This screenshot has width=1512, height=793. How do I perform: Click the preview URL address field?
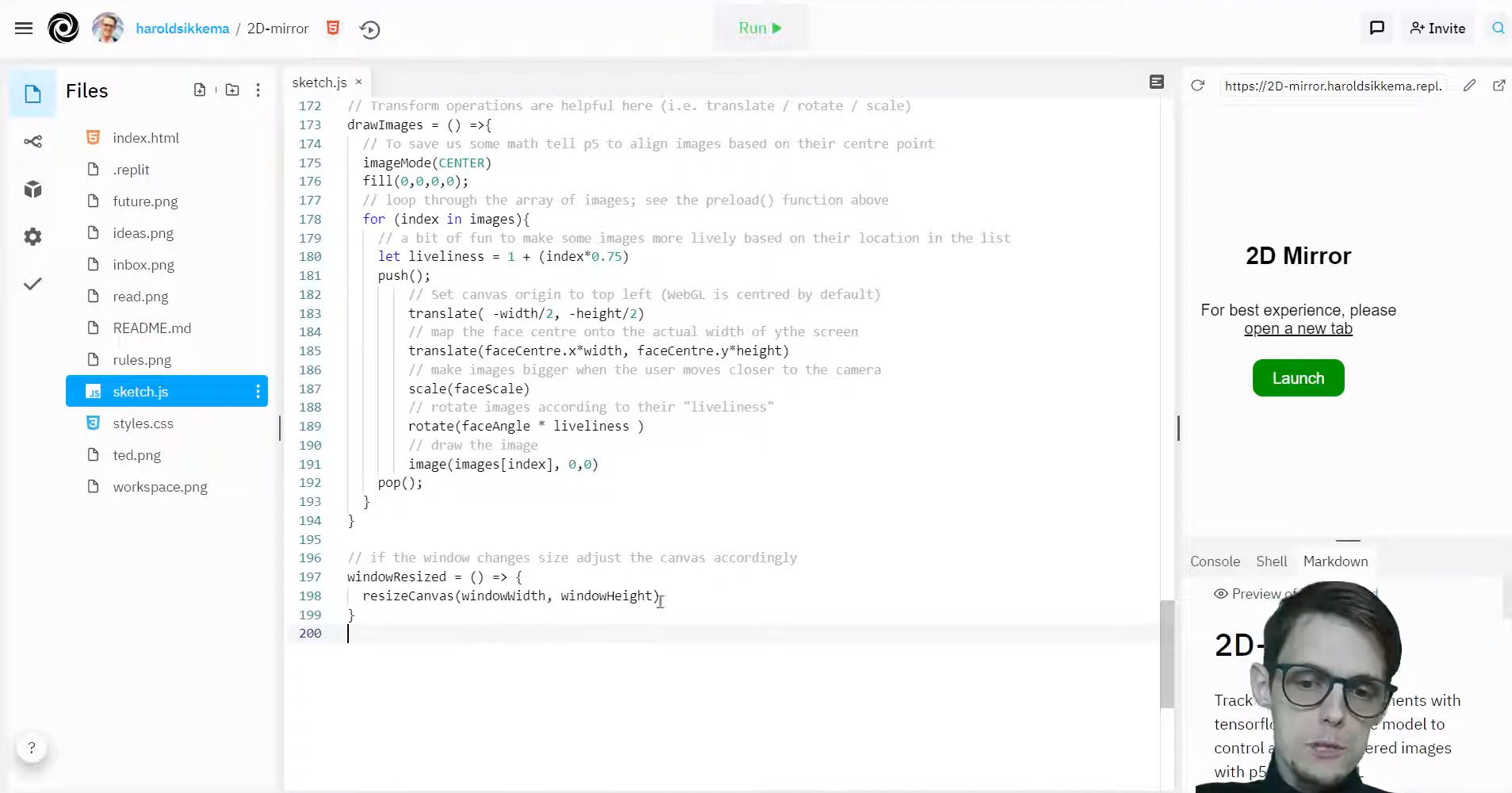point(1332,86)
